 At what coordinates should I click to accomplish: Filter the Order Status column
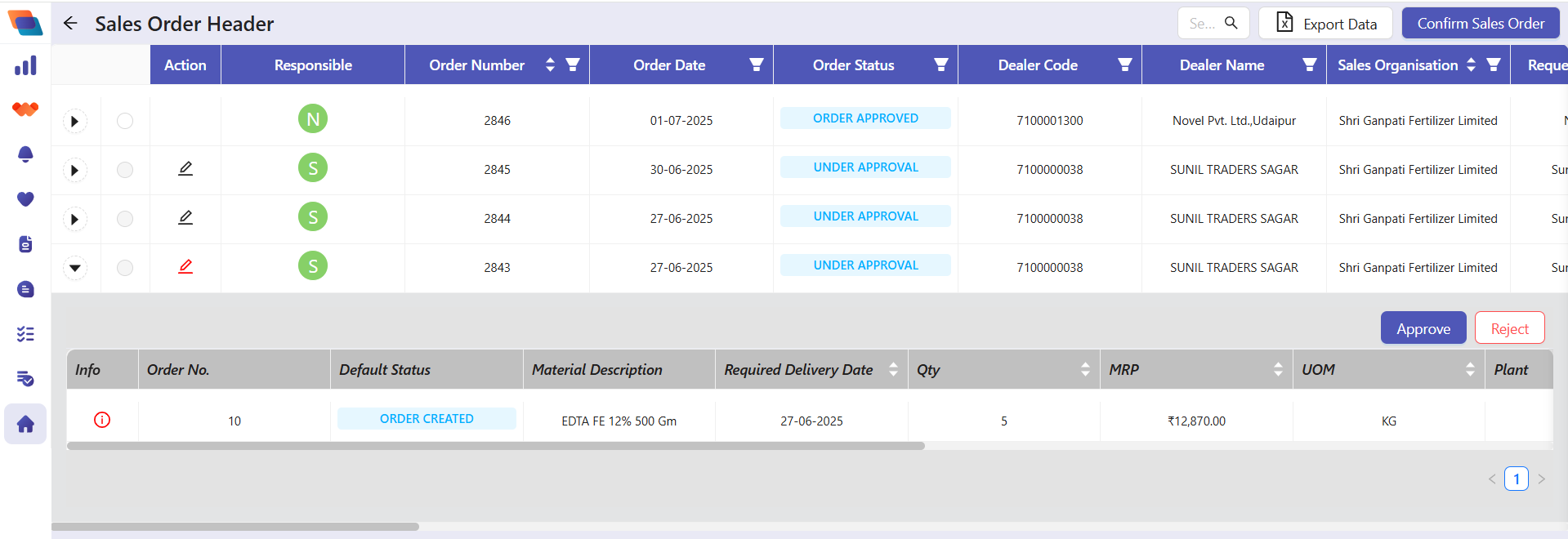[941, 65]
